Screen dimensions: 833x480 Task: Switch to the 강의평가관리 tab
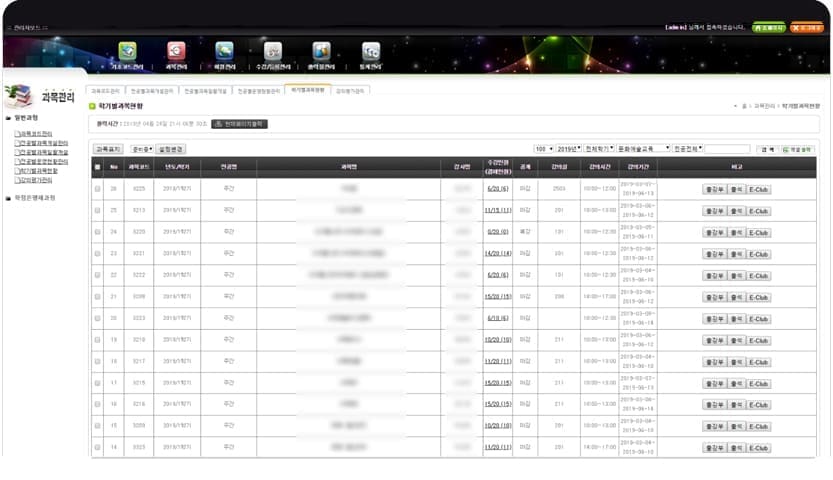tap(350, 91)
